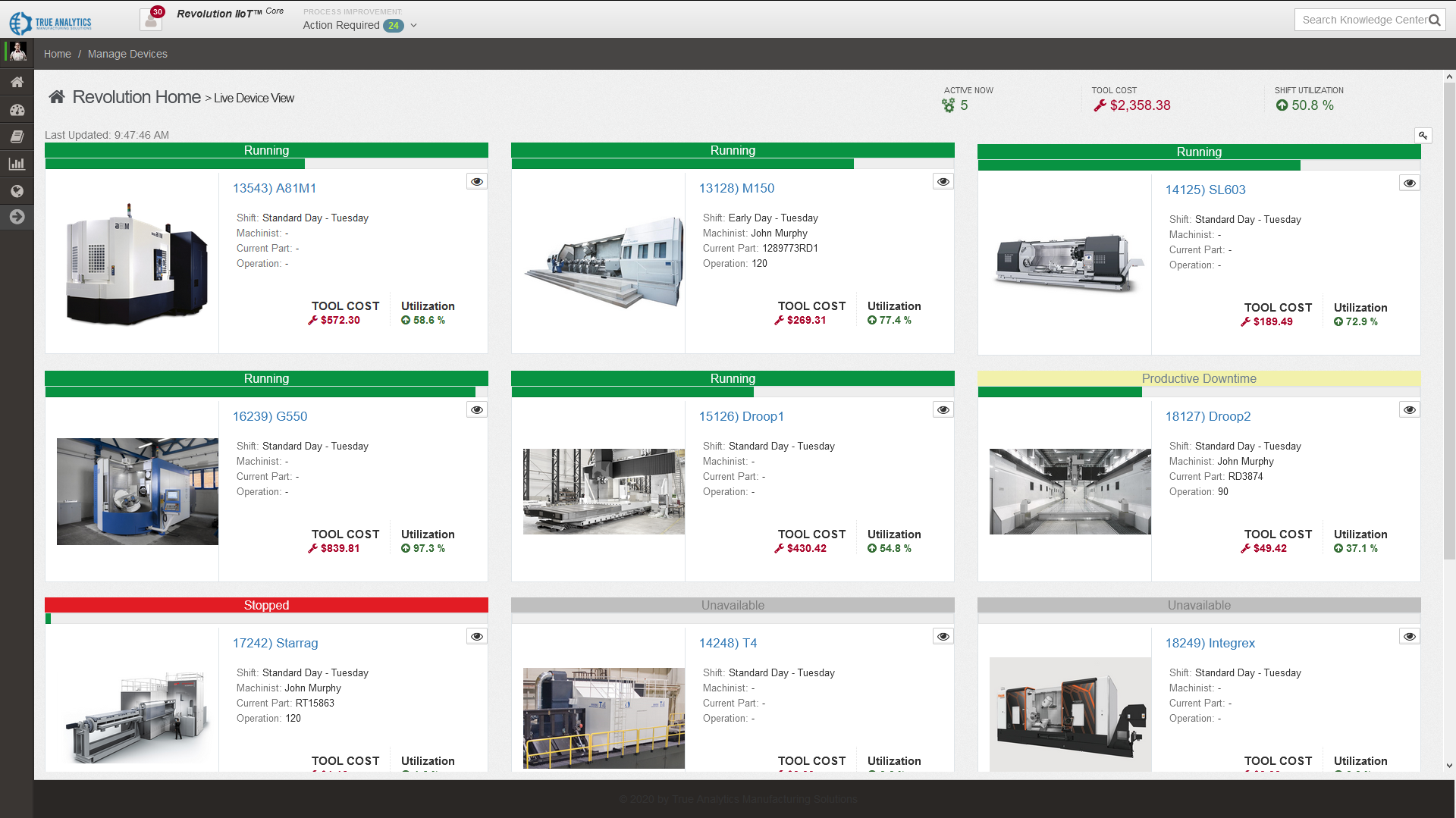Click inside the Search Knowledge Center field
This screenshot has width=1456, height=818.
1365,20
